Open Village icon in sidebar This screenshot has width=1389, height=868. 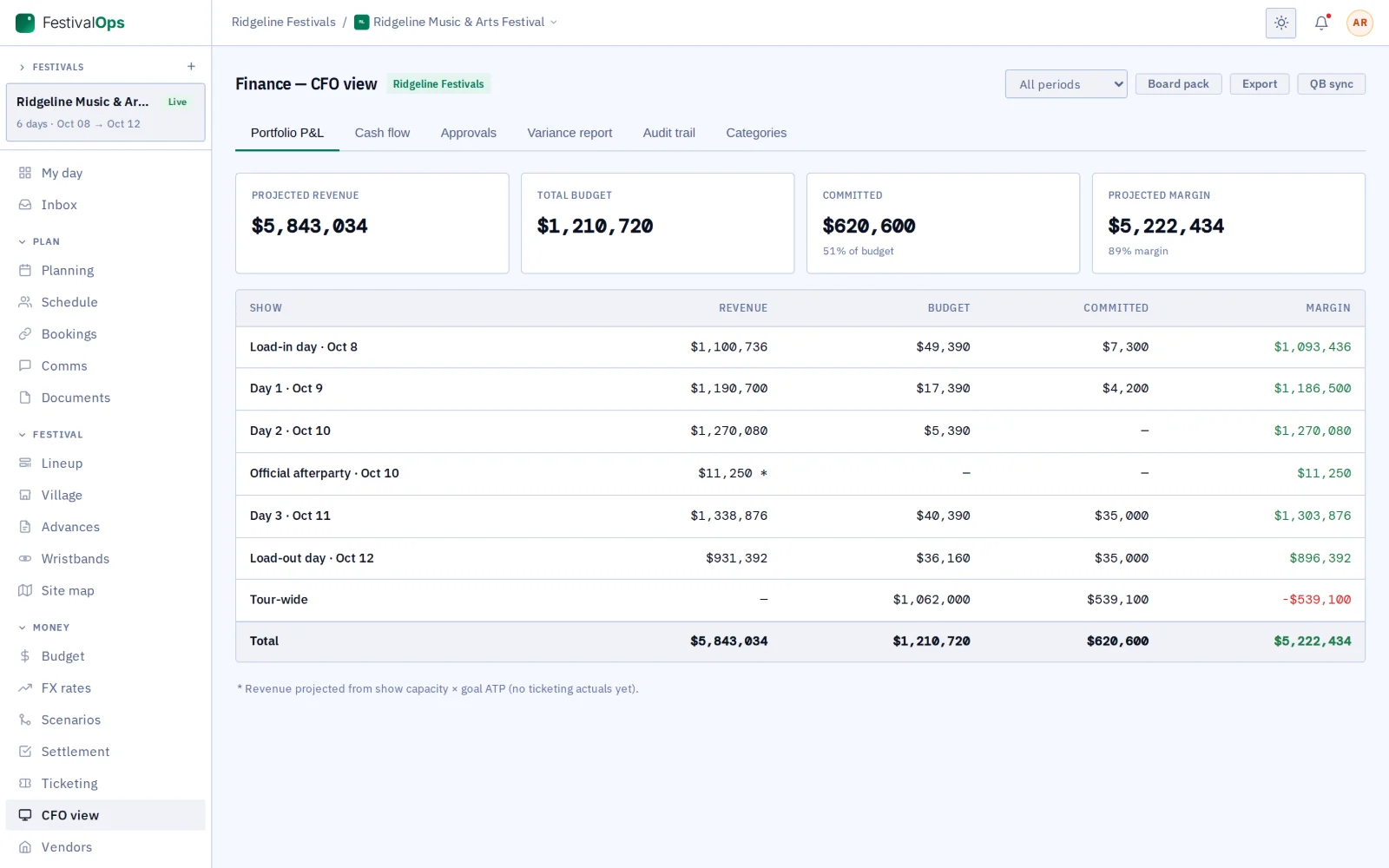point(25,495)
